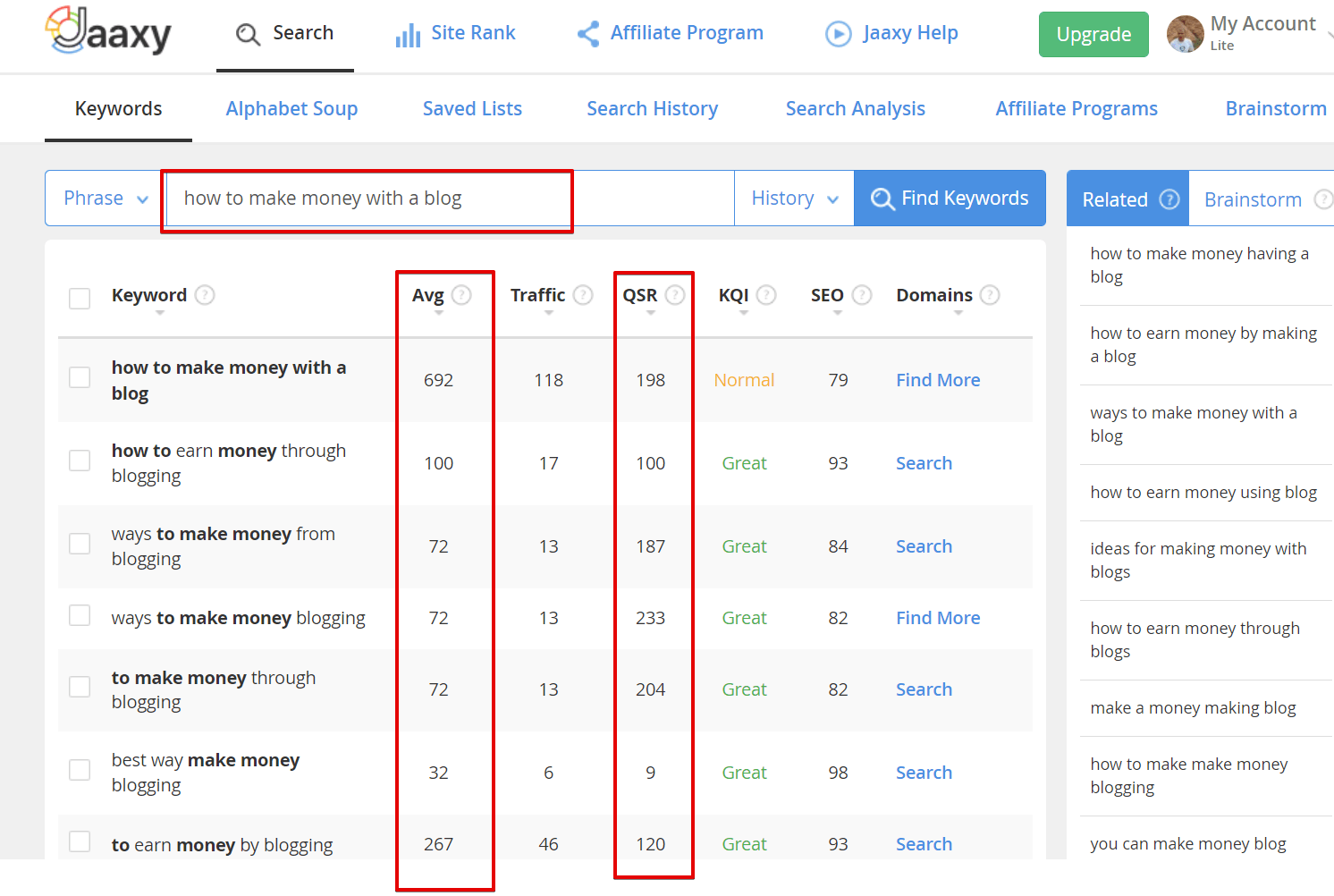Check 'to make money through blogging' row

click(80, 687)
